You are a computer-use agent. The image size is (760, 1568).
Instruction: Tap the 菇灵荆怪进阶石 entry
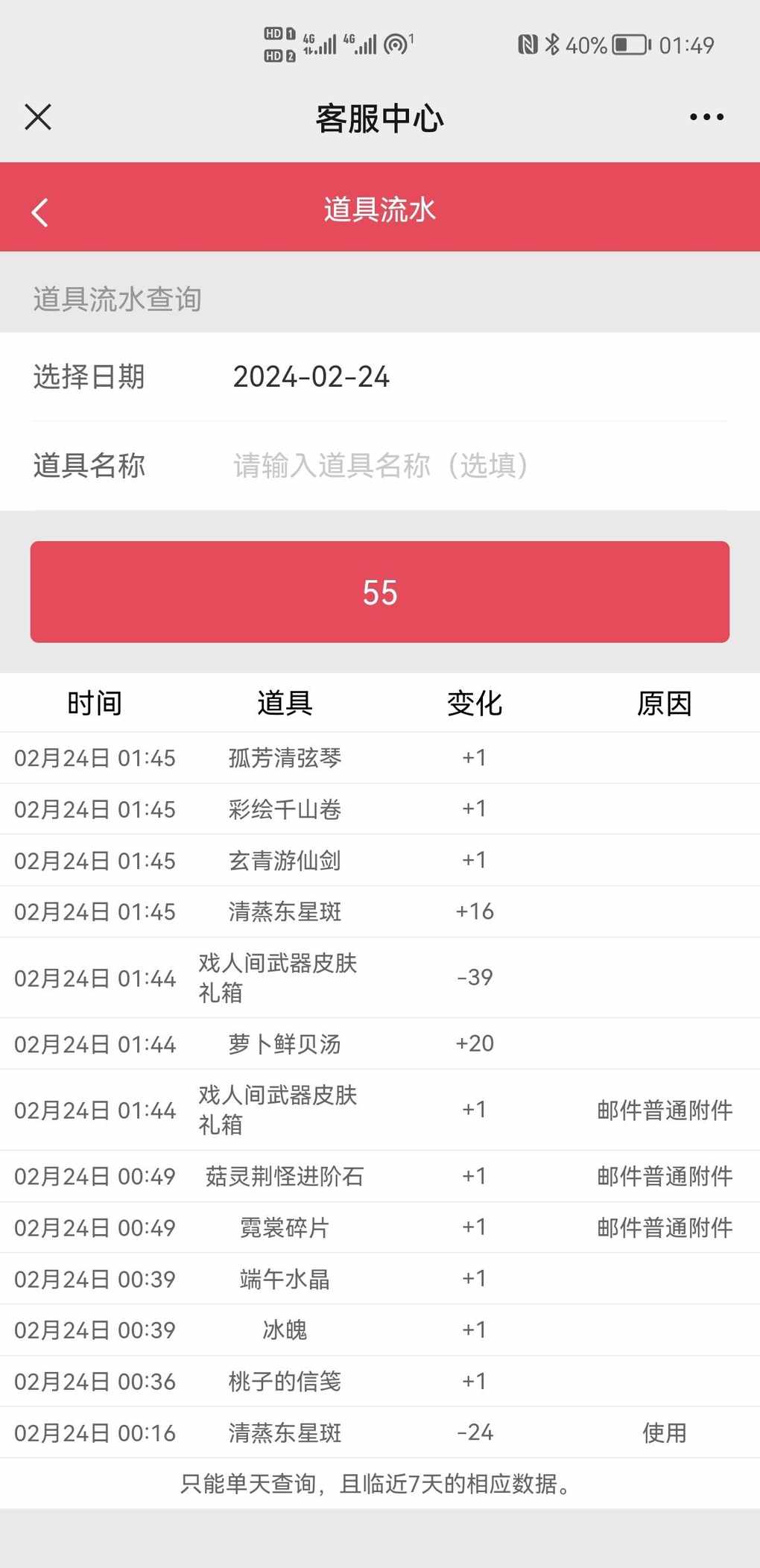pos(285,1176)
